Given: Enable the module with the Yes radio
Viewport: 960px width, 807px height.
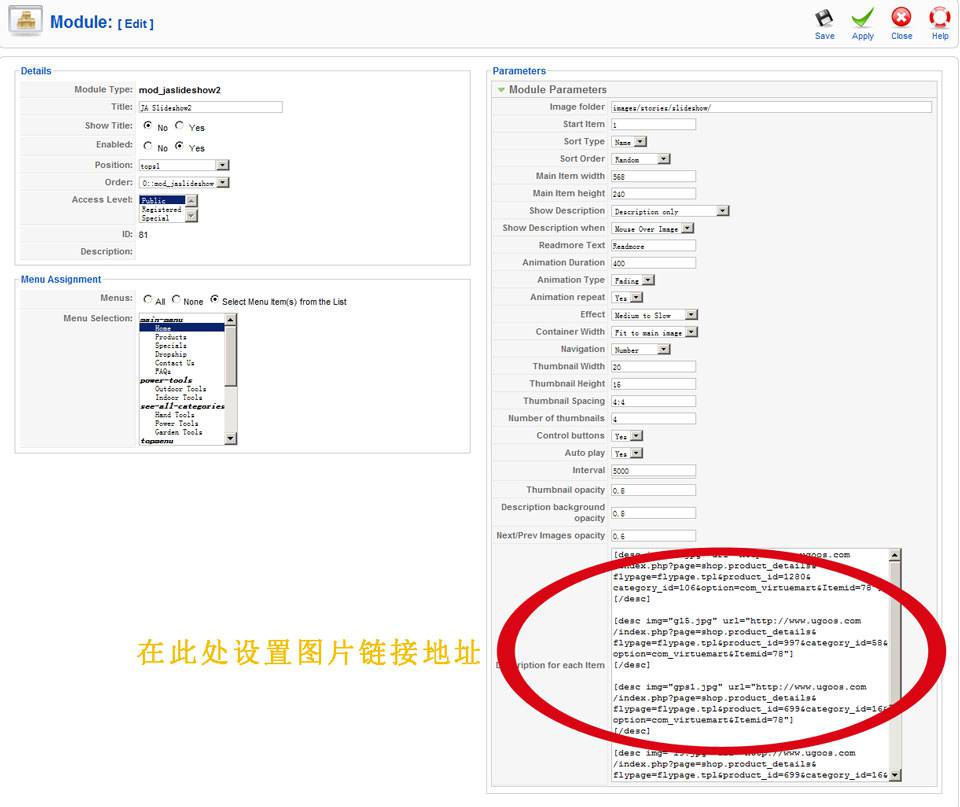Looking at the screenshot, I should (181, 145).
